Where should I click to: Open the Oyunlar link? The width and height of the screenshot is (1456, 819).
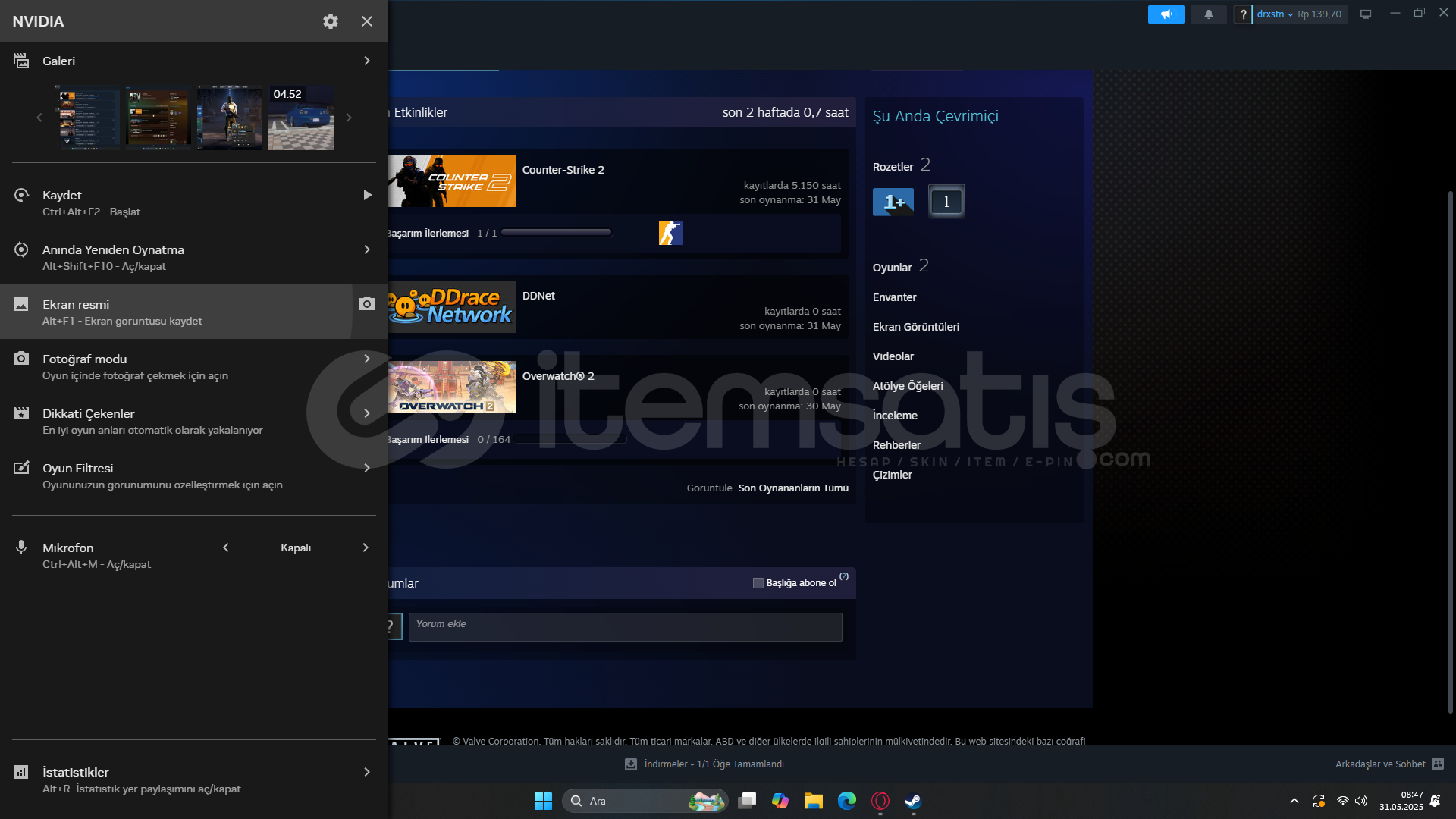(893, 268)
